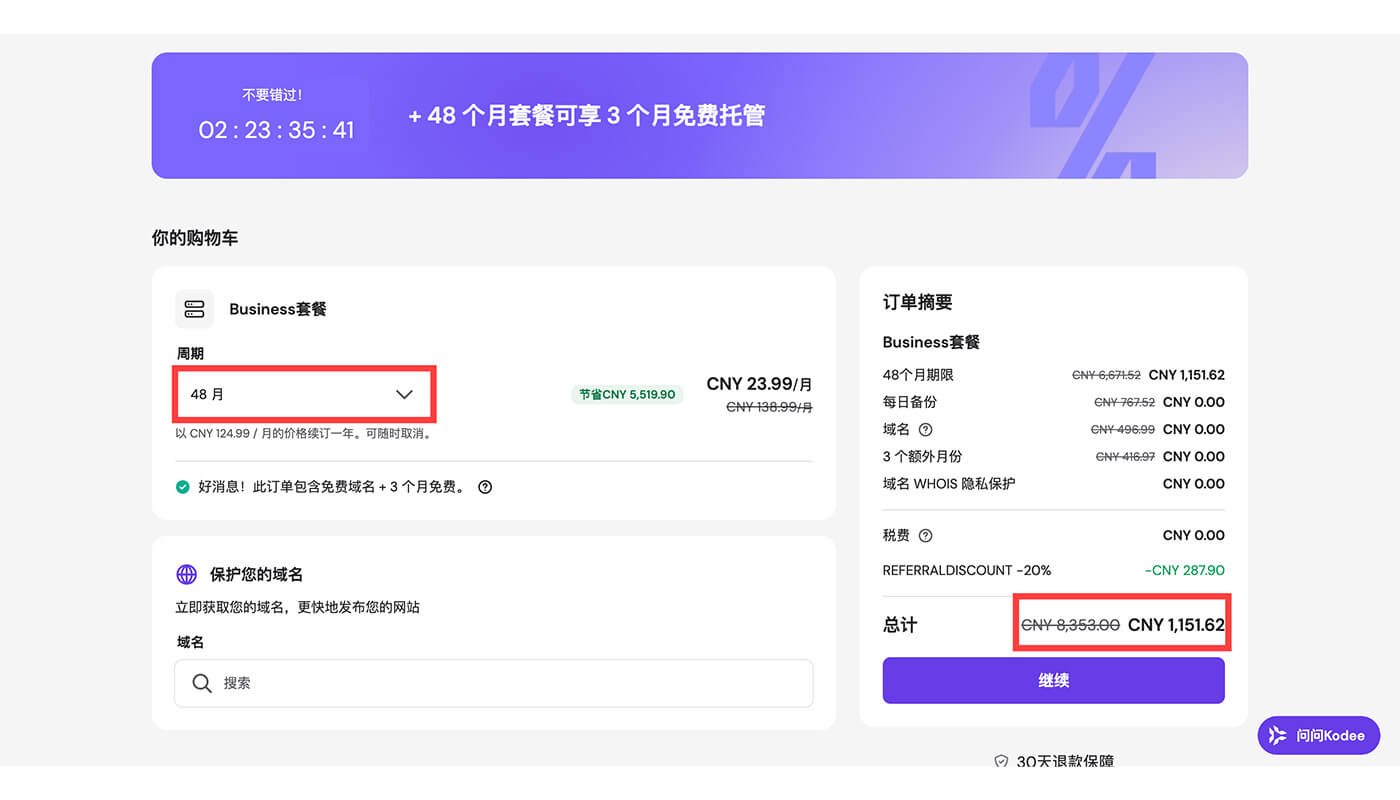Open the 问问Kodee chat assistant
Screen dimensions: 1400x800
pyautogui.click(x=1318, y=735)
